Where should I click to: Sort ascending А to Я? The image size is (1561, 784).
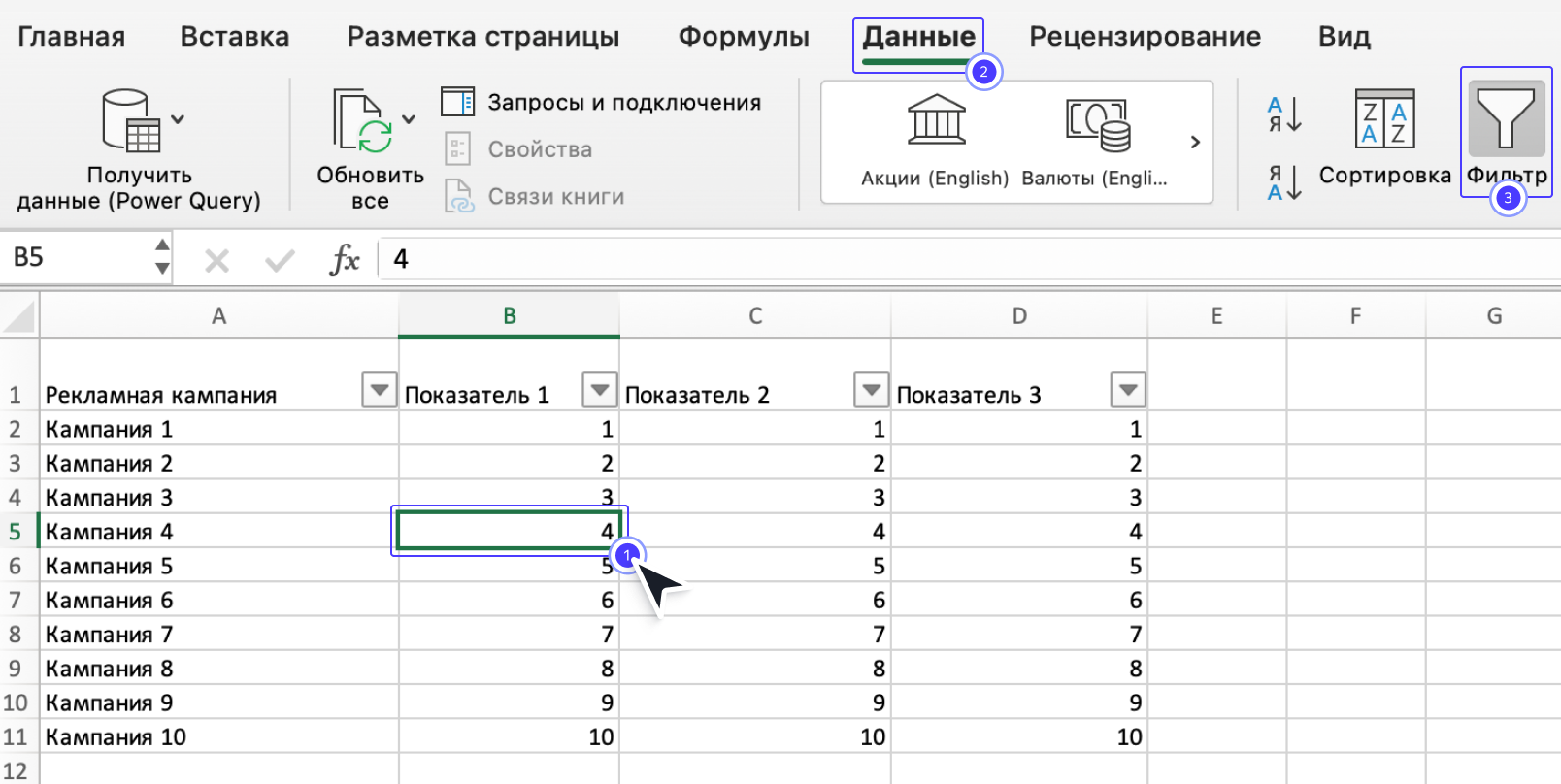click(x=1284, y=114)
